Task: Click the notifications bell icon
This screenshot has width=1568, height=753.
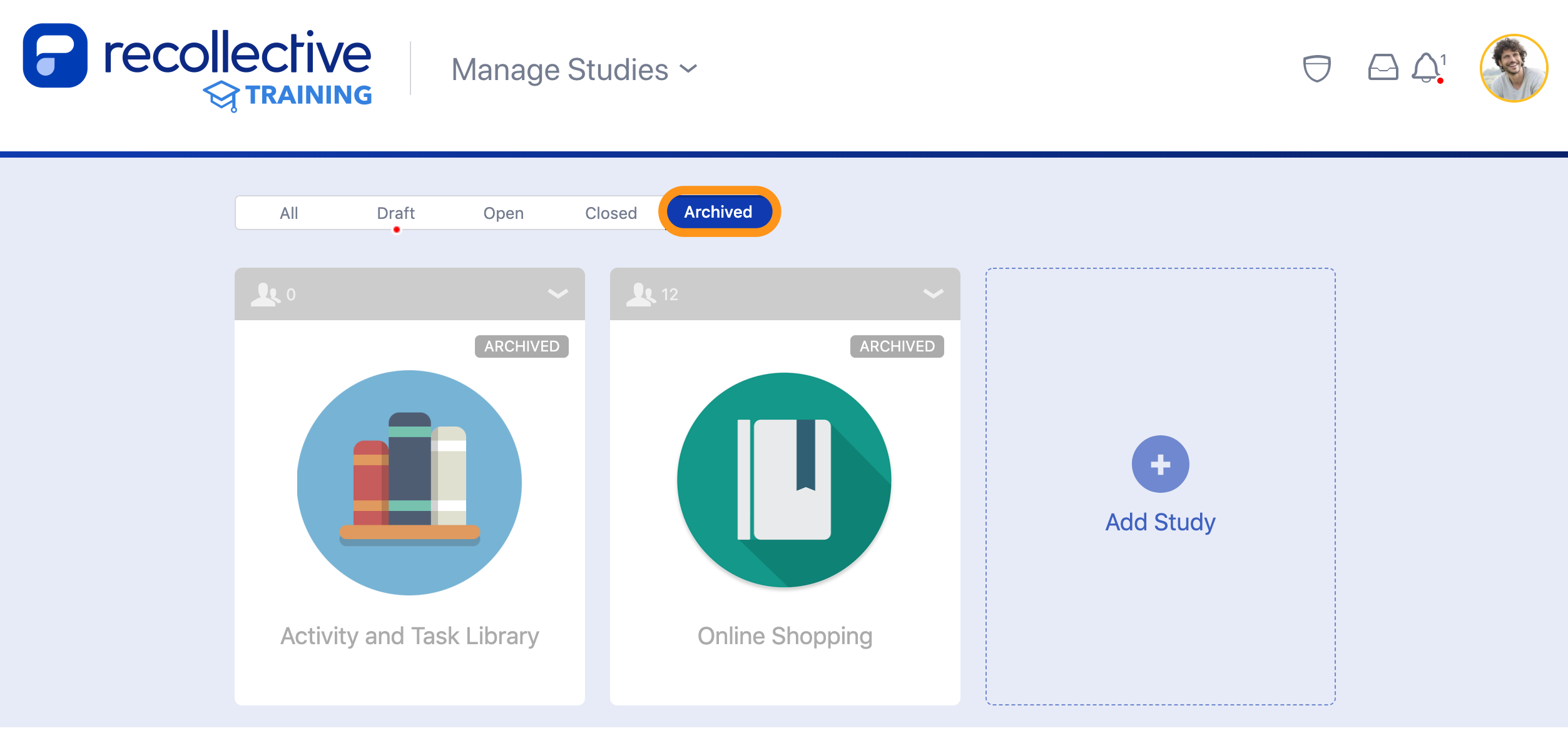Action: (x=1427, y=68)
